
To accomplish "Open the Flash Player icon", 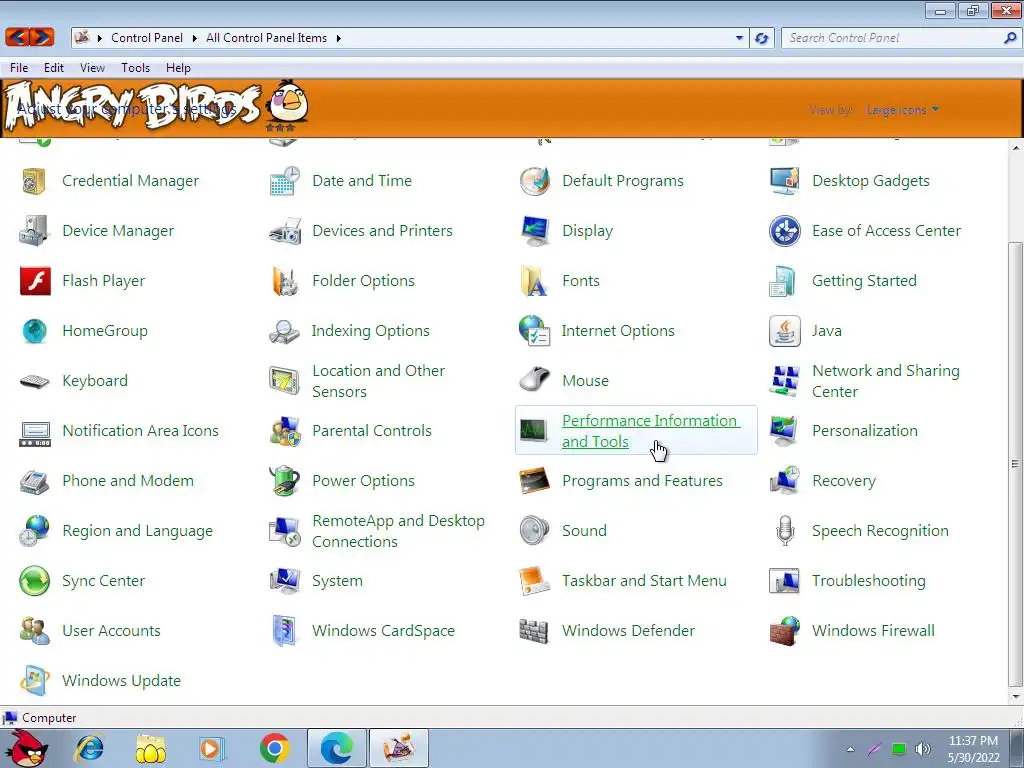I will pyautogui.click(x=35, y=281).
